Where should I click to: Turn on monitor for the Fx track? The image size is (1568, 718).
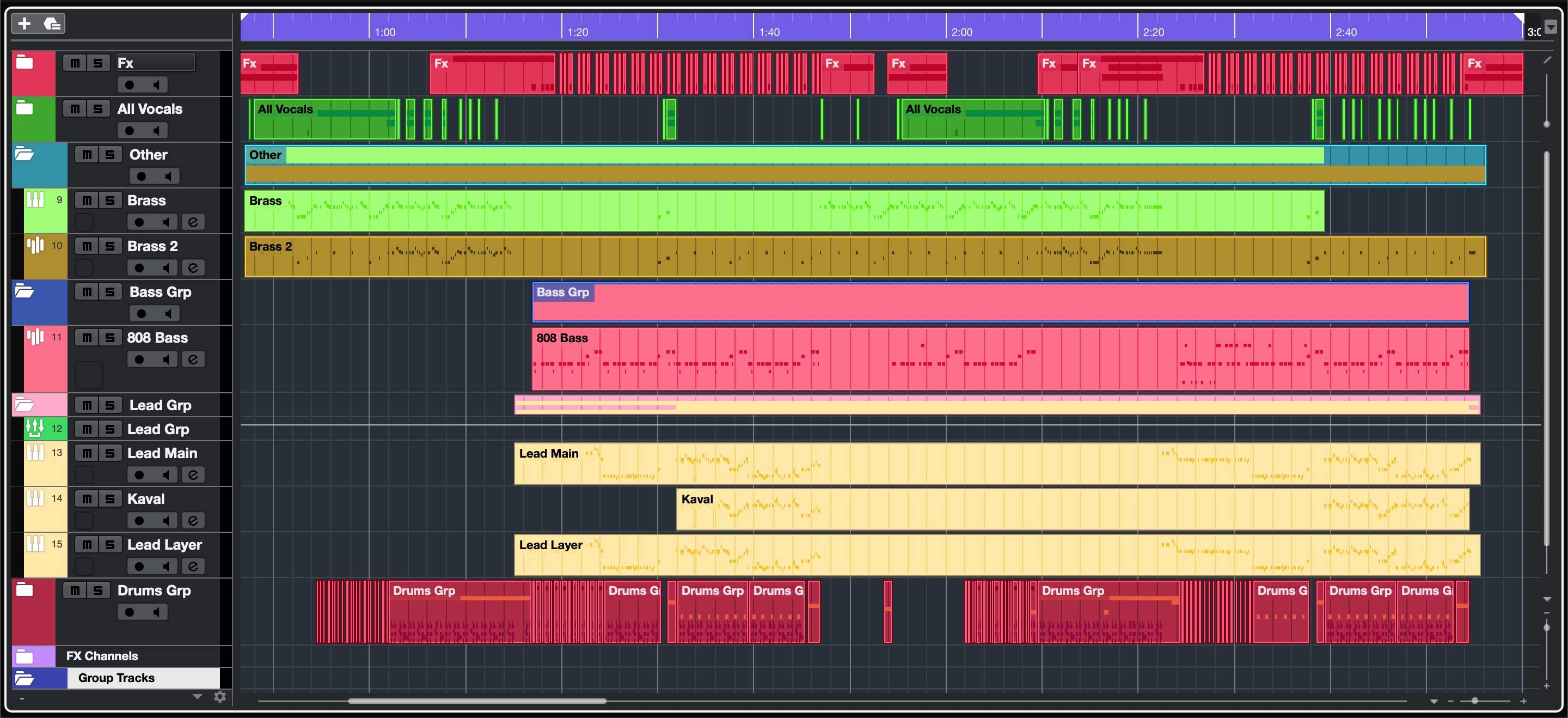point(156,84)
